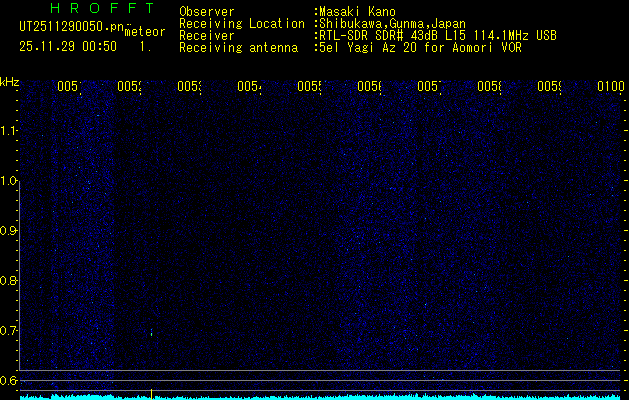This screenshot has height=400, width=629.
Task: Click the 0054 time marker
Action: click(249, 86)
